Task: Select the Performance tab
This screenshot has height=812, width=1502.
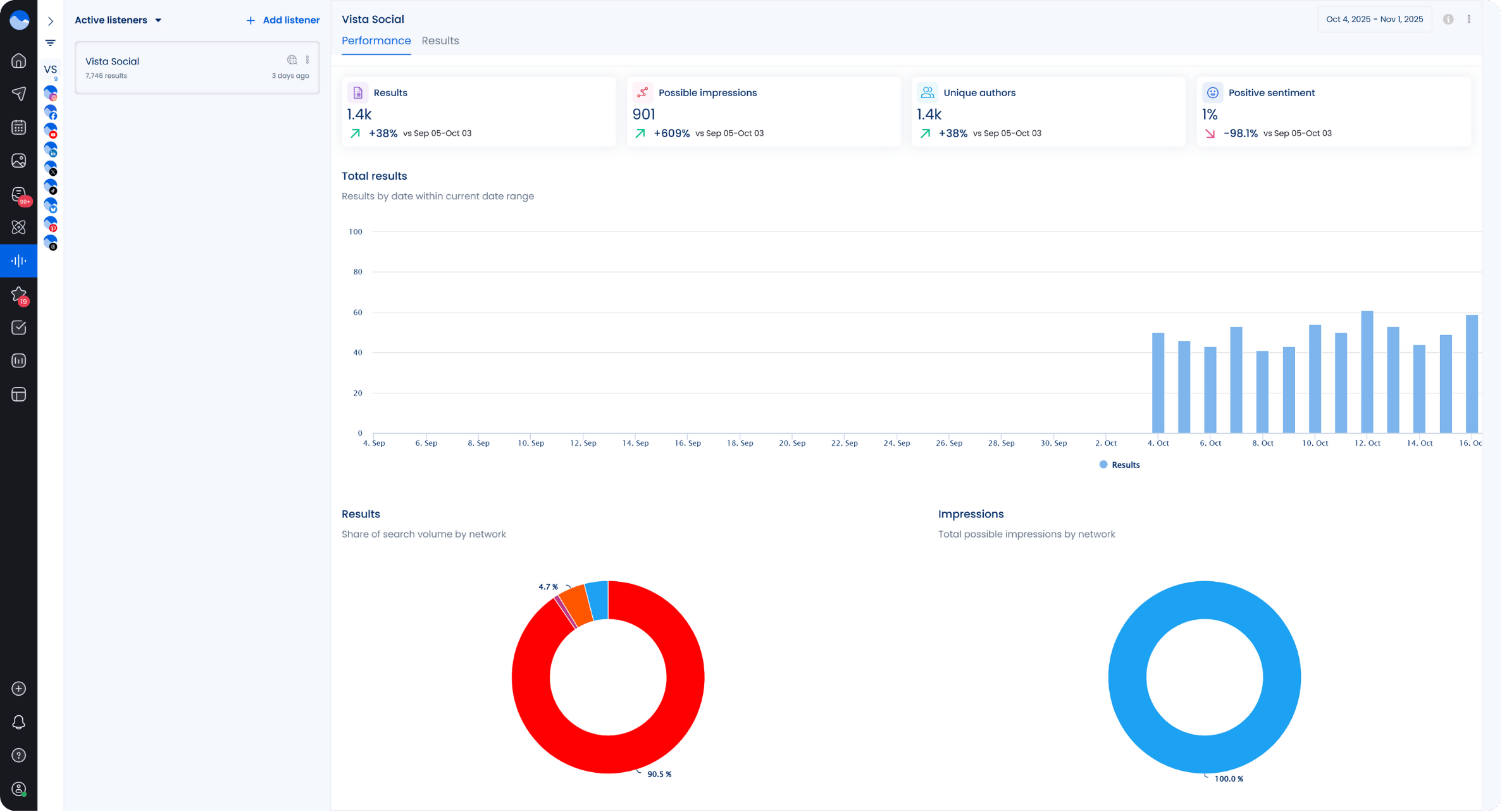Action: coord(376,40)
